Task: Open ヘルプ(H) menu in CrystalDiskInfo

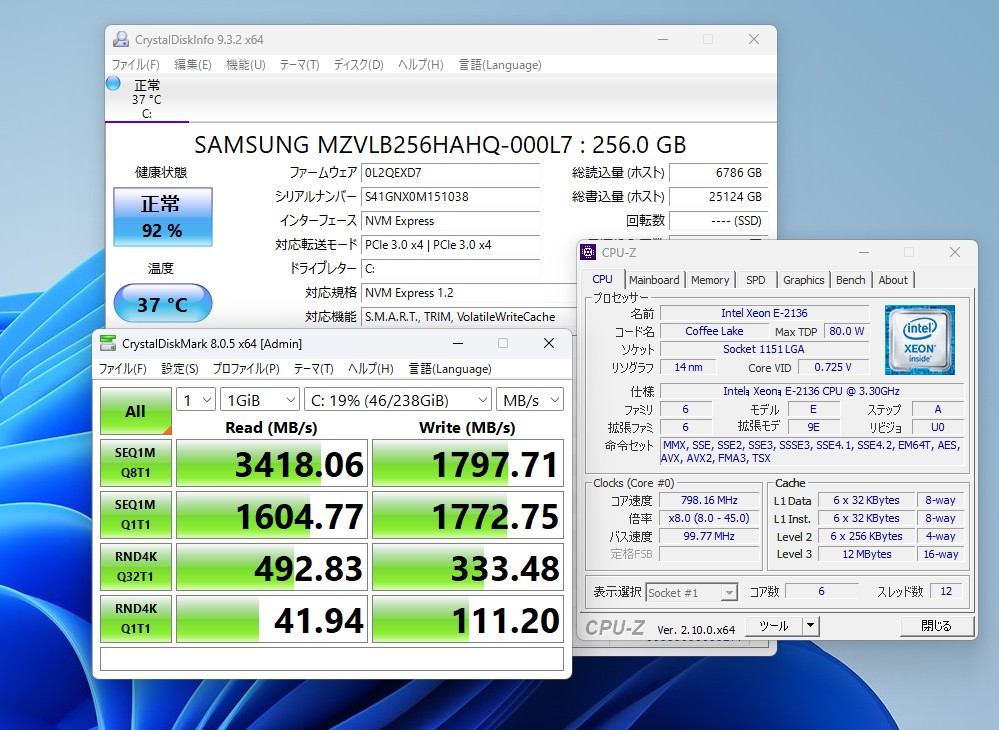Action: click(x=420, y=65)
